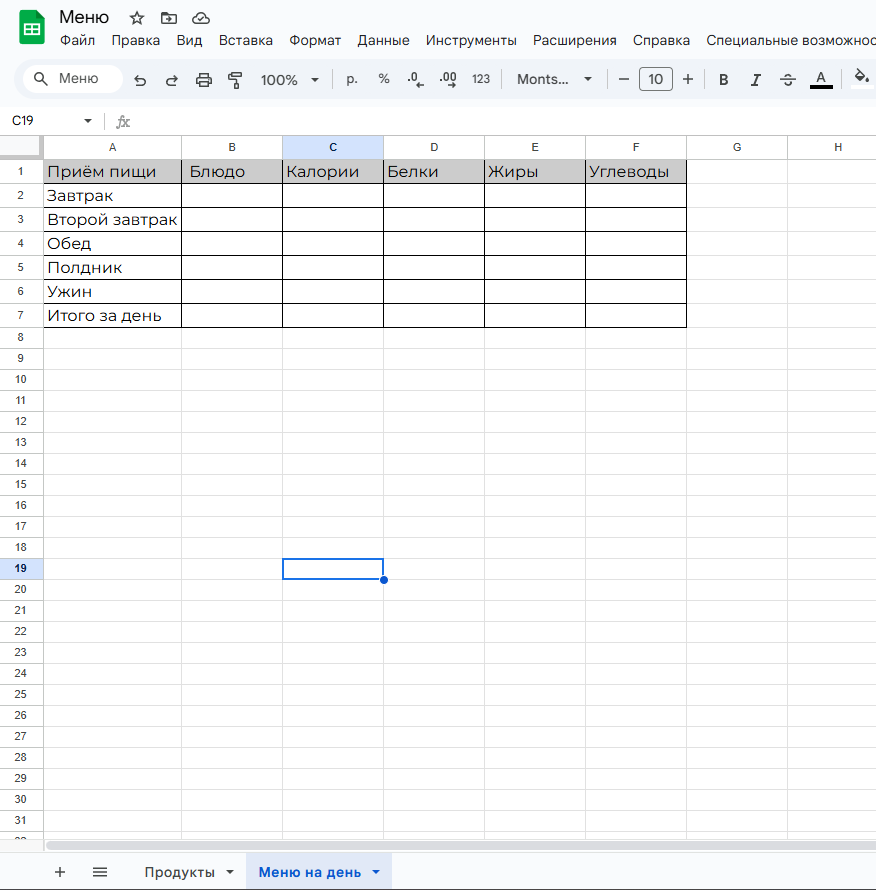This screenshot has width=876, height=890.
Task: Format as percent
Action: point(384,79)
